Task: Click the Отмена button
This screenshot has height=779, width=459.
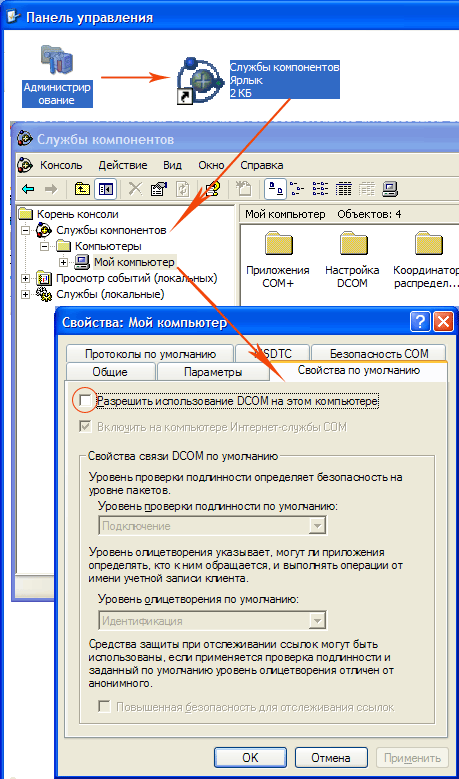Action: (x=331, y=758)
